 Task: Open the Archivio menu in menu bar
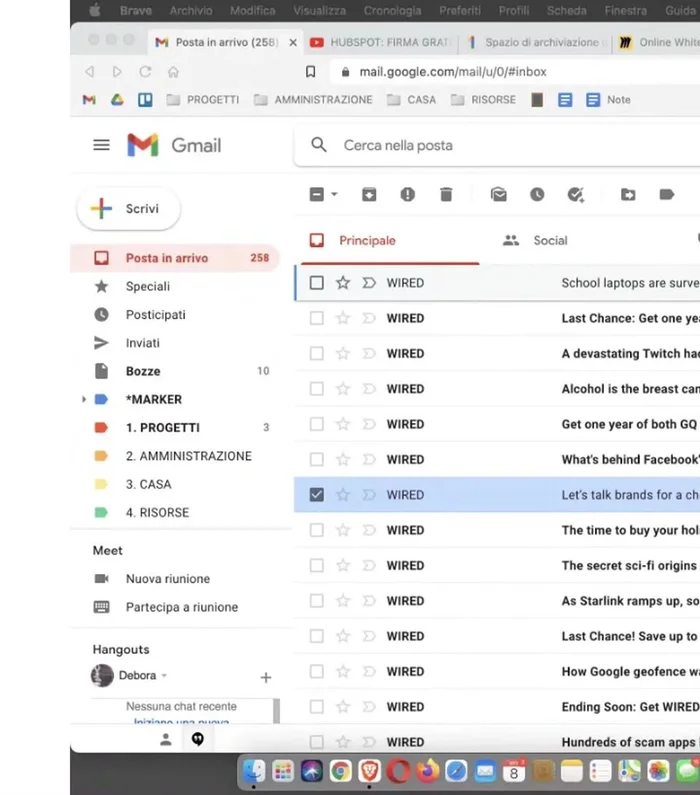[x=191, y=11]
